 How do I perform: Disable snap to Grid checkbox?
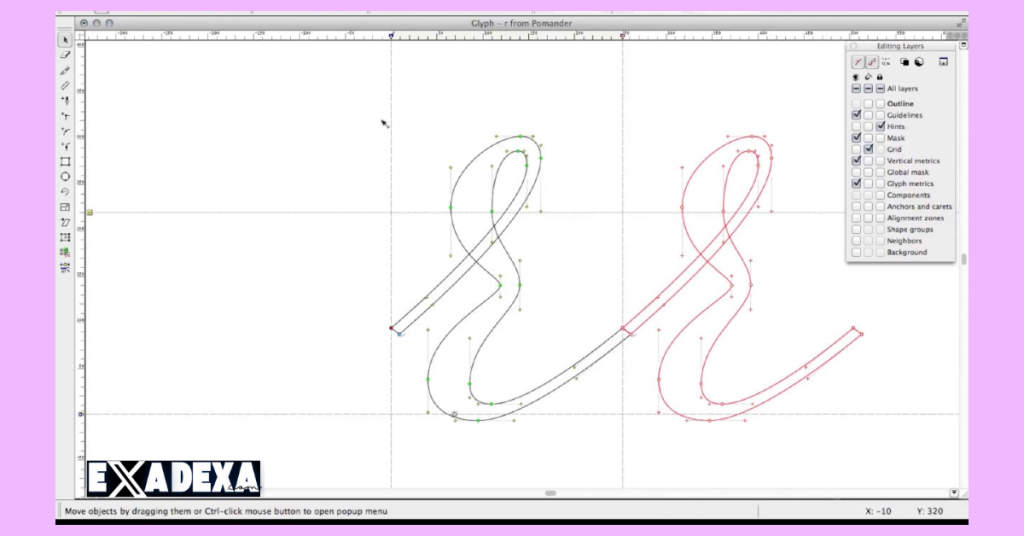coord(869,149)
